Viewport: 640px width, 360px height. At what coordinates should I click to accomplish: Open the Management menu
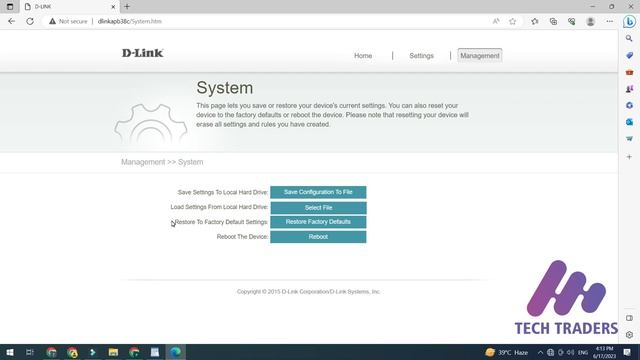[x=480, y=56]
